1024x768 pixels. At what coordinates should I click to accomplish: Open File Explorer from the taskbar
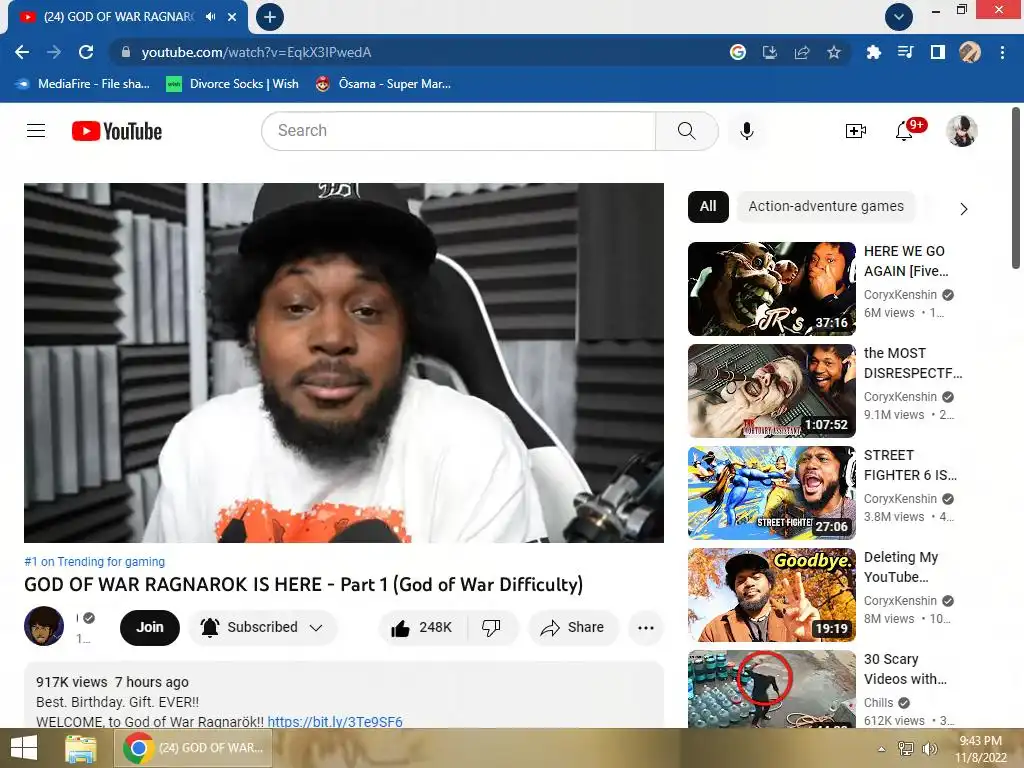pos(81,748)
